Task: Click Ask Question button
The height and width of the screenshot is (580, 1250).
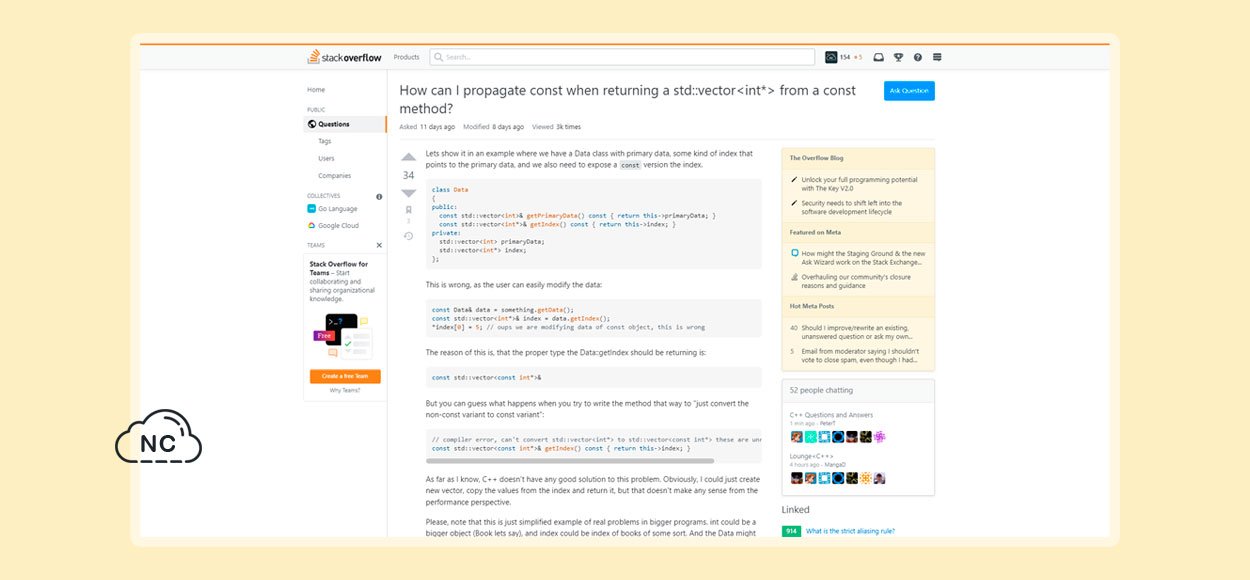Action: click(x=909, y=91)
